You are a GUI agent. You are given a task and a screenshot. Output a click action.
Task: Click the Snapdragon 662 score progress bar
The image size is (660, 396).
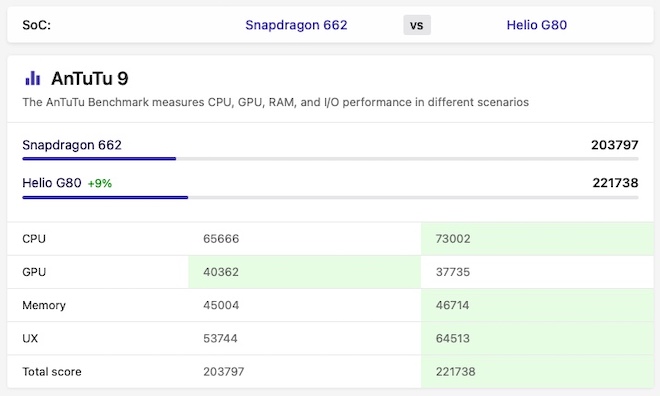pos(330,159)
